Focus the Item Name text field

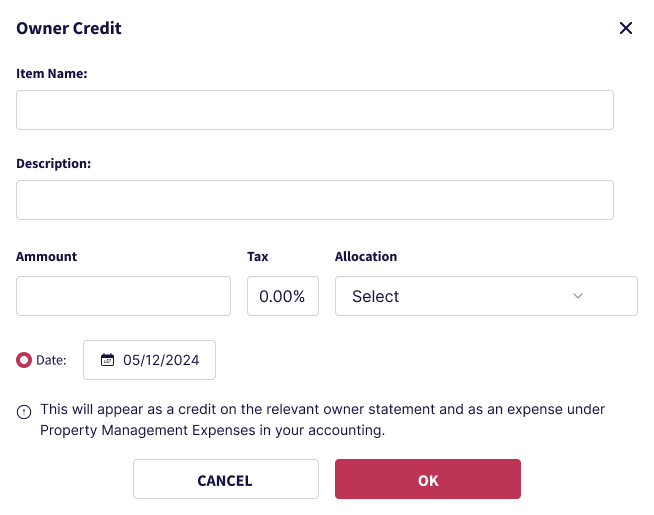coord(314,110)
